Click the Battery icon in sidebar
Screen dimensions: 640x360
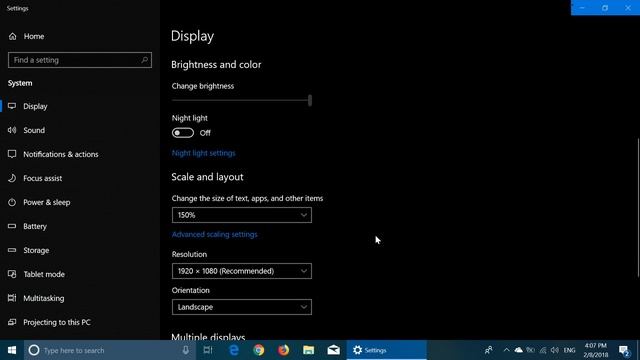pos(12,226)
